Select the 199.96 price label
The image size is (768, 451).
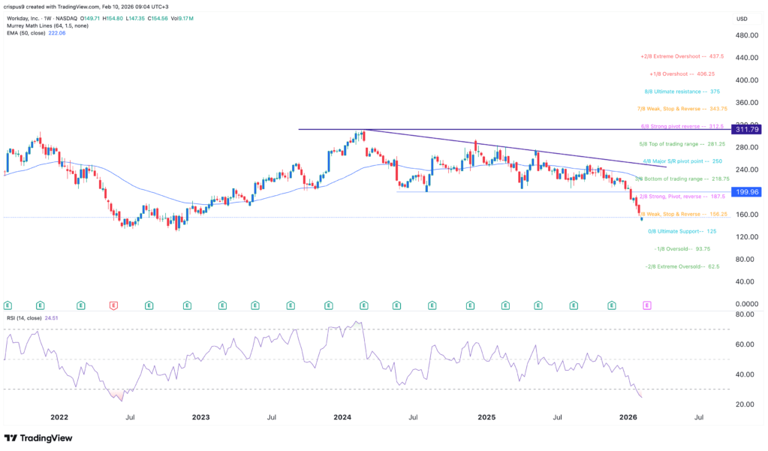pyautogui.click(x=746, y=192)
